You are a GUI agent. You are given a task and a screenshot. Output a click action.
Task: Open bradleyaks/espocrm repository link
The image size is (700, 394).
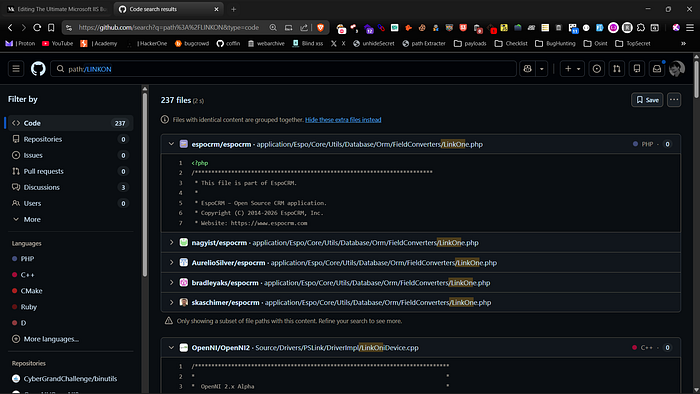(x=225, y=283)
